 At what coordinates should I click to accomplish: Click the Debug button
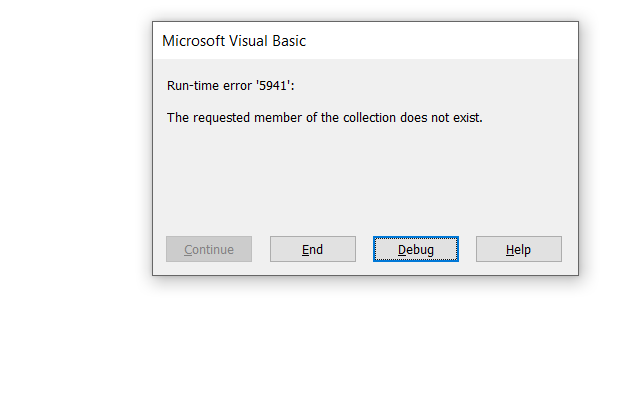click(416, 249)
